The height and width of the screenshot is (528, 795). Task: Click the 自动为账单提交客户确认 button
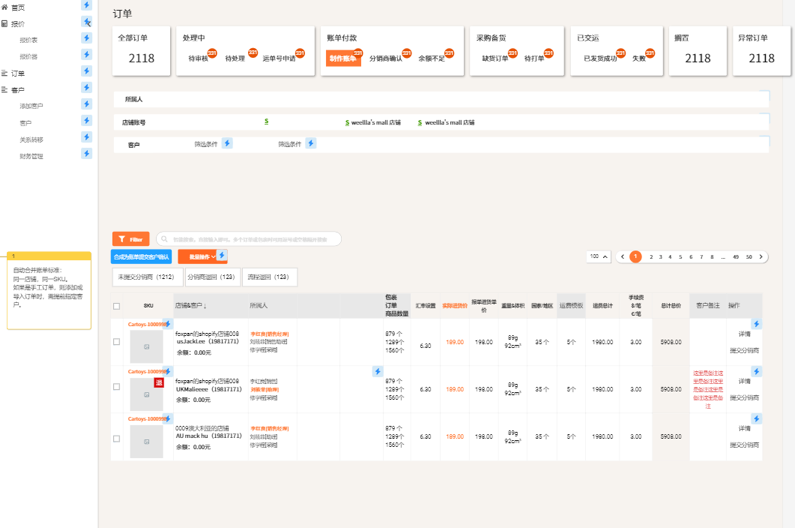[x=142, y=257]
